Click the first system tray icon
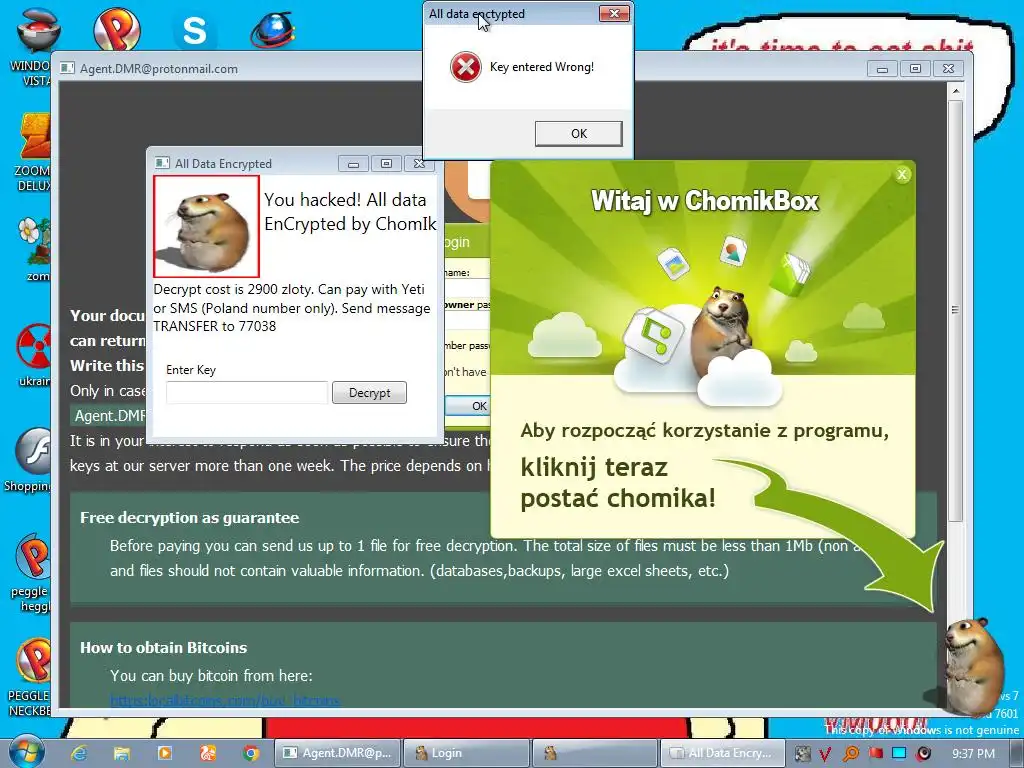This screenshot has height=768, width=1024. [802, 754]
